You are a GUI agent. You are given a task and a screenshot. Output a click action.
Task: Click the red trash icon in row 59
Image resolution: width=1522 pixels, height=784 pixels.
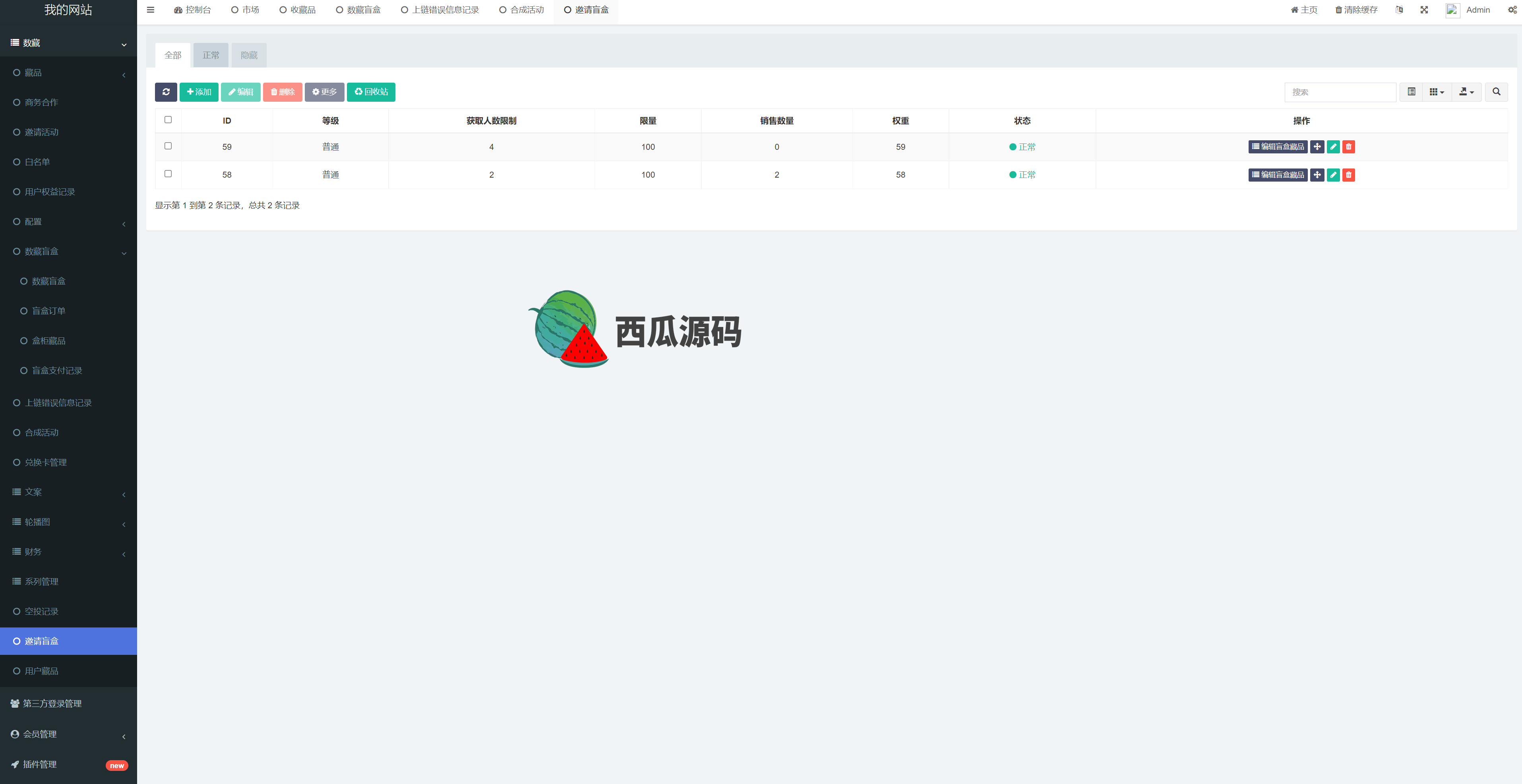[x=1348, y=147]
